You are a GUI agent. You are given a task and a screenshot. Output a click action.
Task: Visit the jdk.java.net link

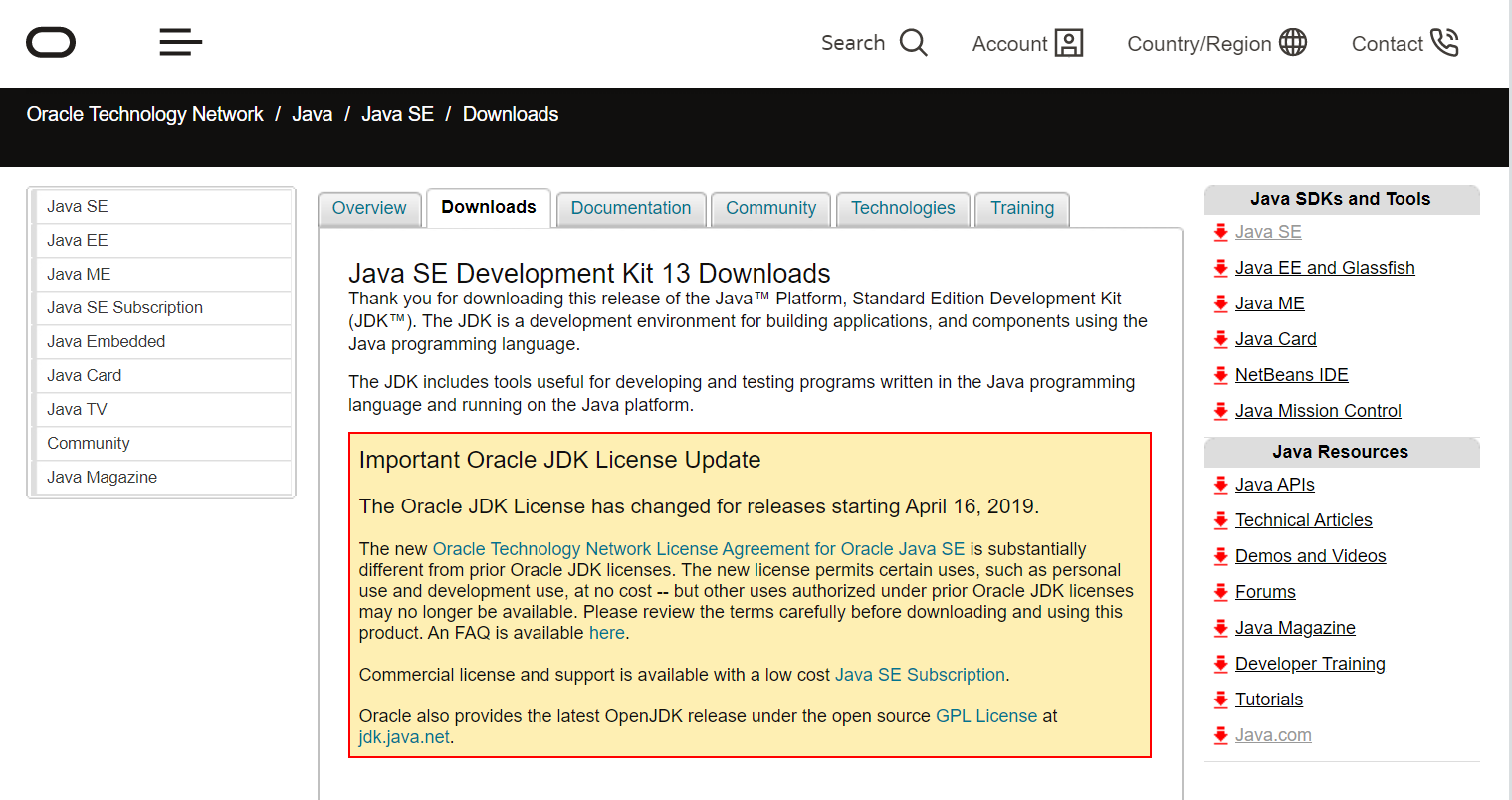[x=404, y=737]
